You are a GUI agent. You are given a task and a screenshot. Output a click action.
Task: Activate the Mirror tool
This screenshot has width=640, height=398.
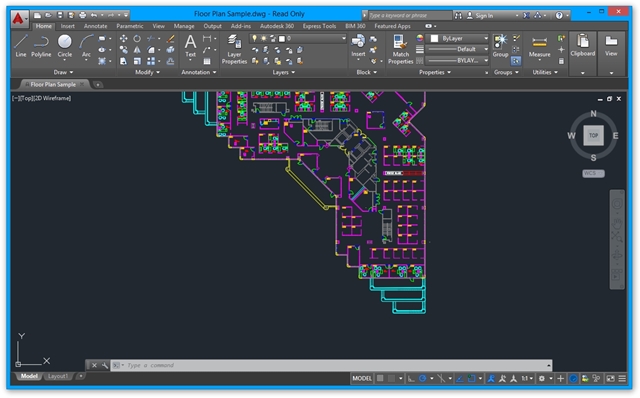(x=137, y=50)
